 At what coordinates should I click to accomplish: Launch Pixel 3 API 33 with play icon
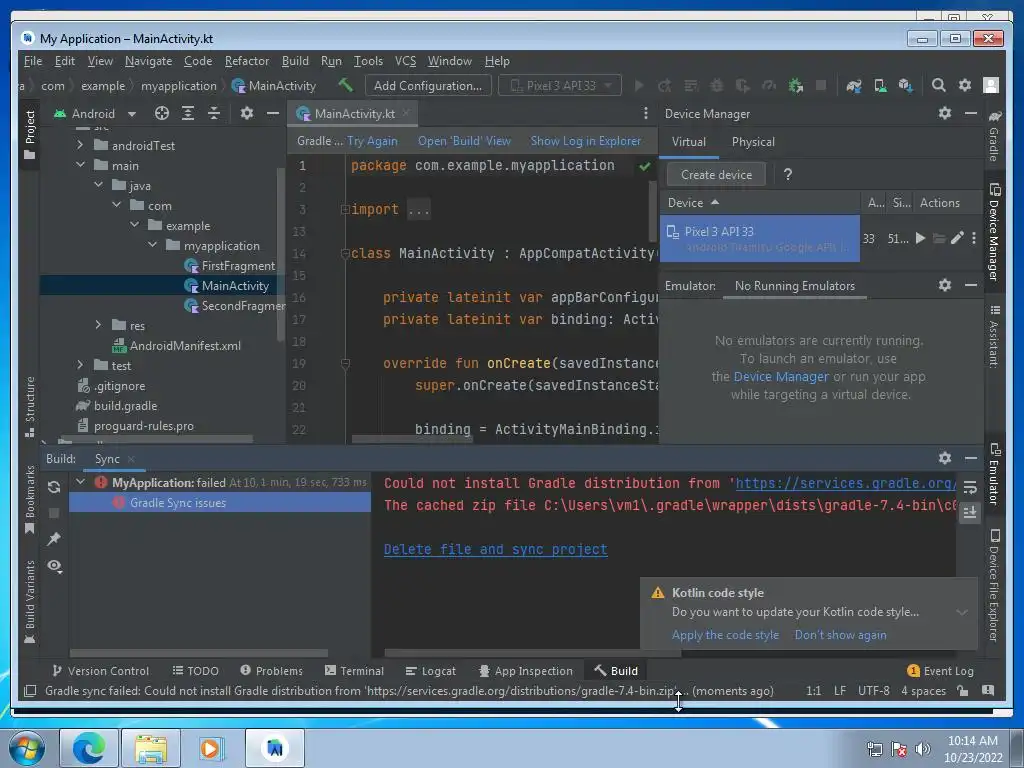tap(920, 238)
